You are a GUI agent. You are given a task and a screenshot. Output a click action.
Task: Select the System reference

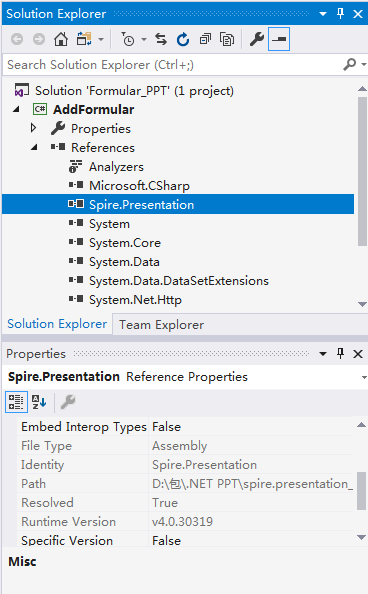coord(109,224)
